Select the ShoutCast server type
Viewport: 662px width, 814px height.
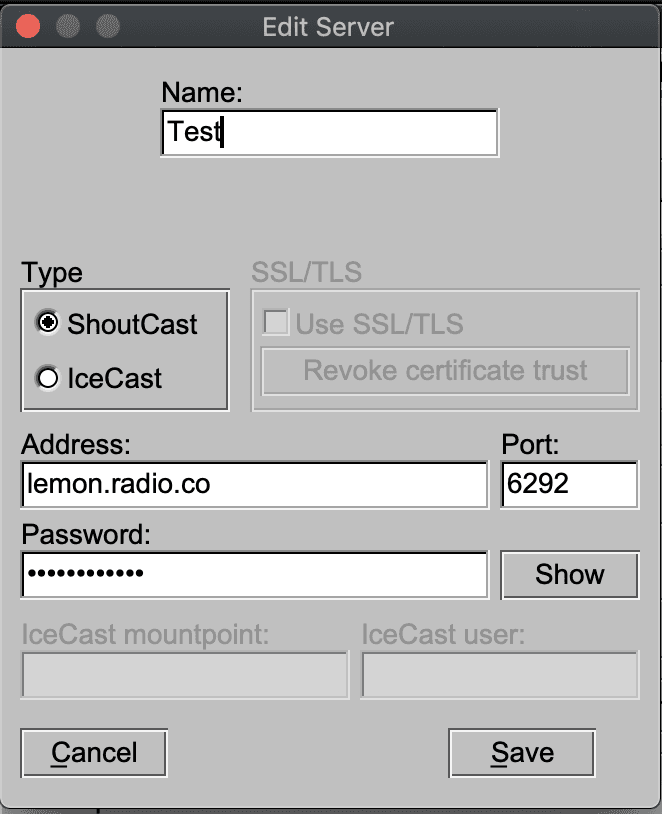(45, 324)
